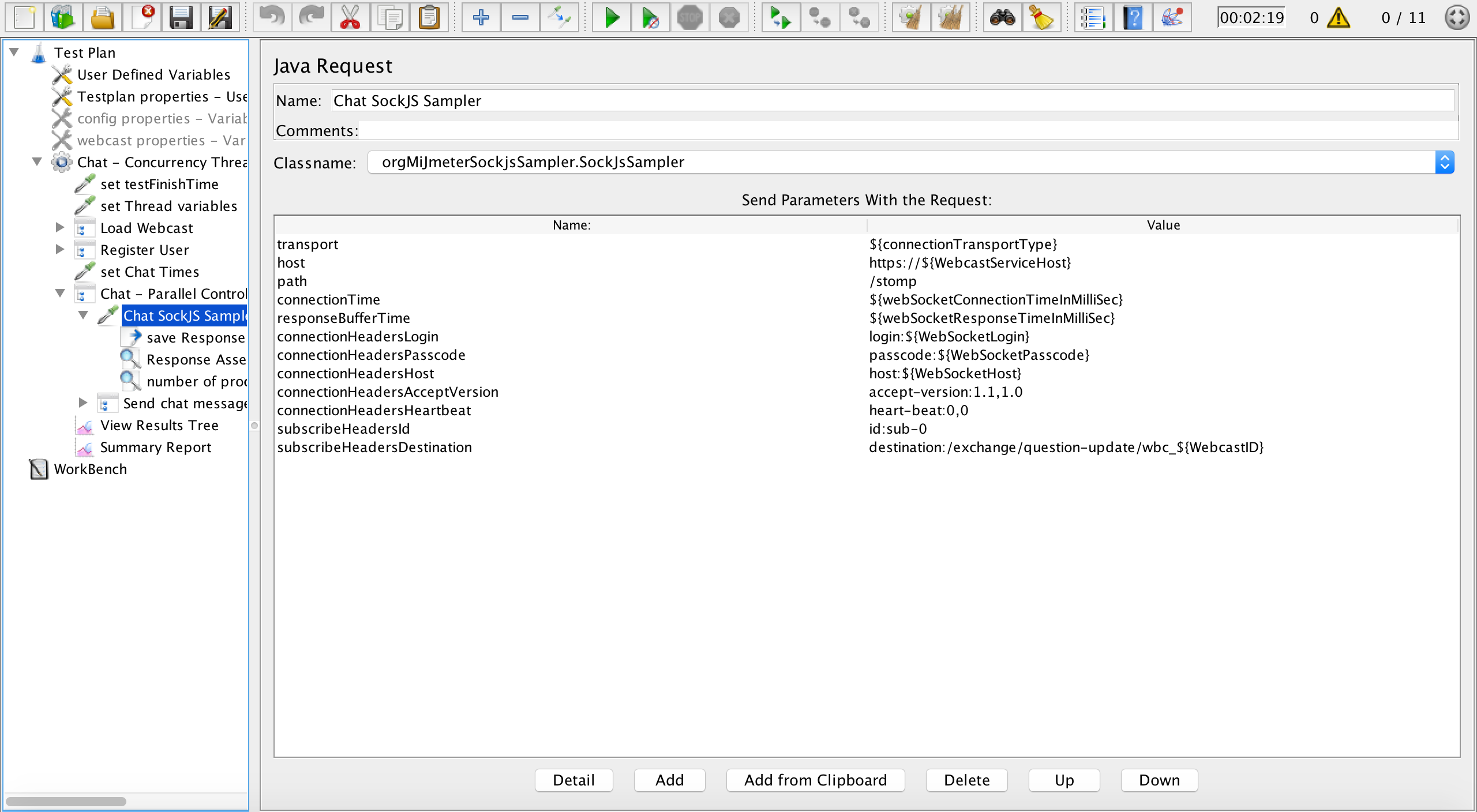Click the Save test plan floppy icon
1477x812 pixels.
point(181,18)
